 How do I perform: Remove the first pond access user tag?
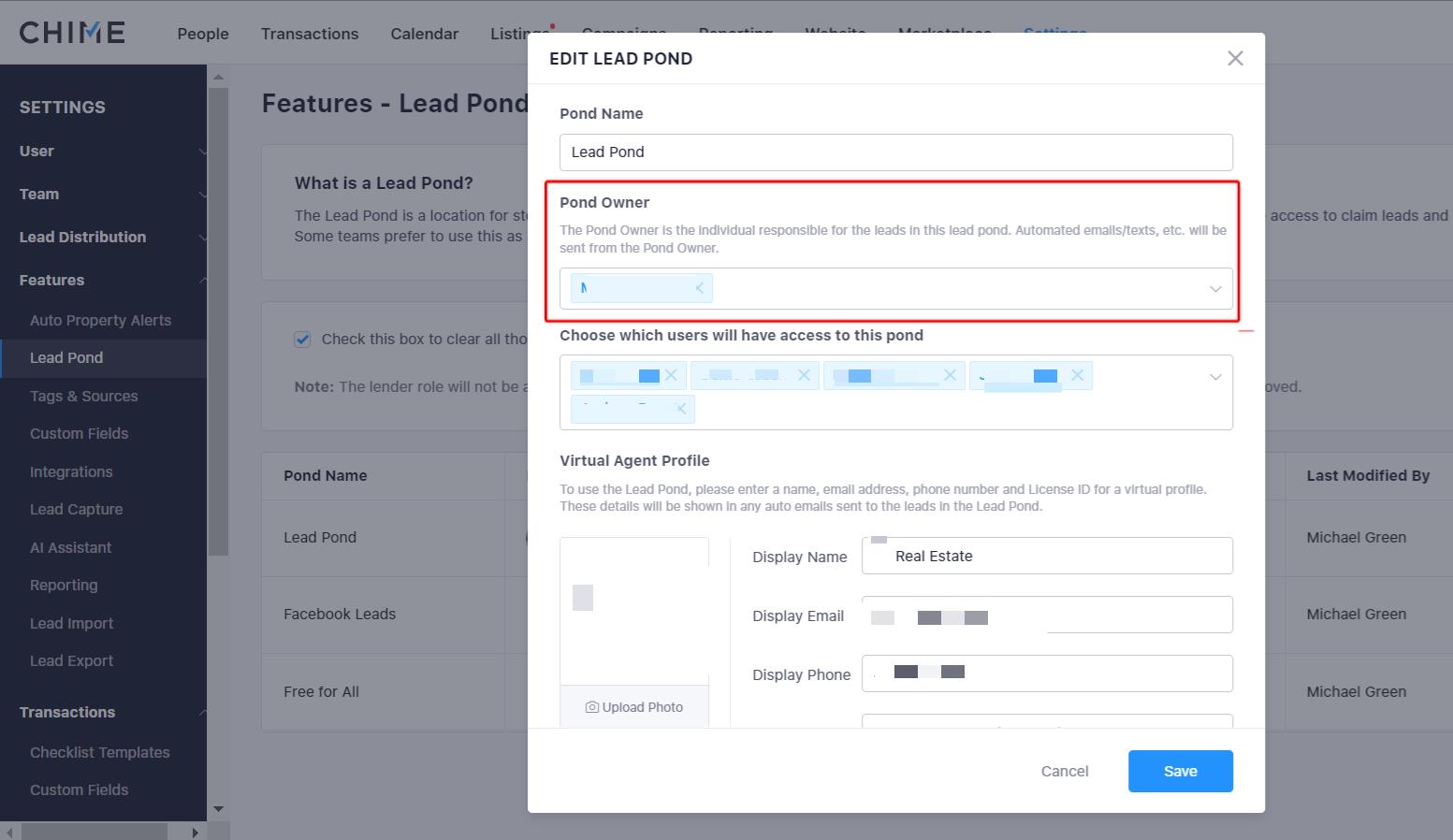(x=671, y=375)
